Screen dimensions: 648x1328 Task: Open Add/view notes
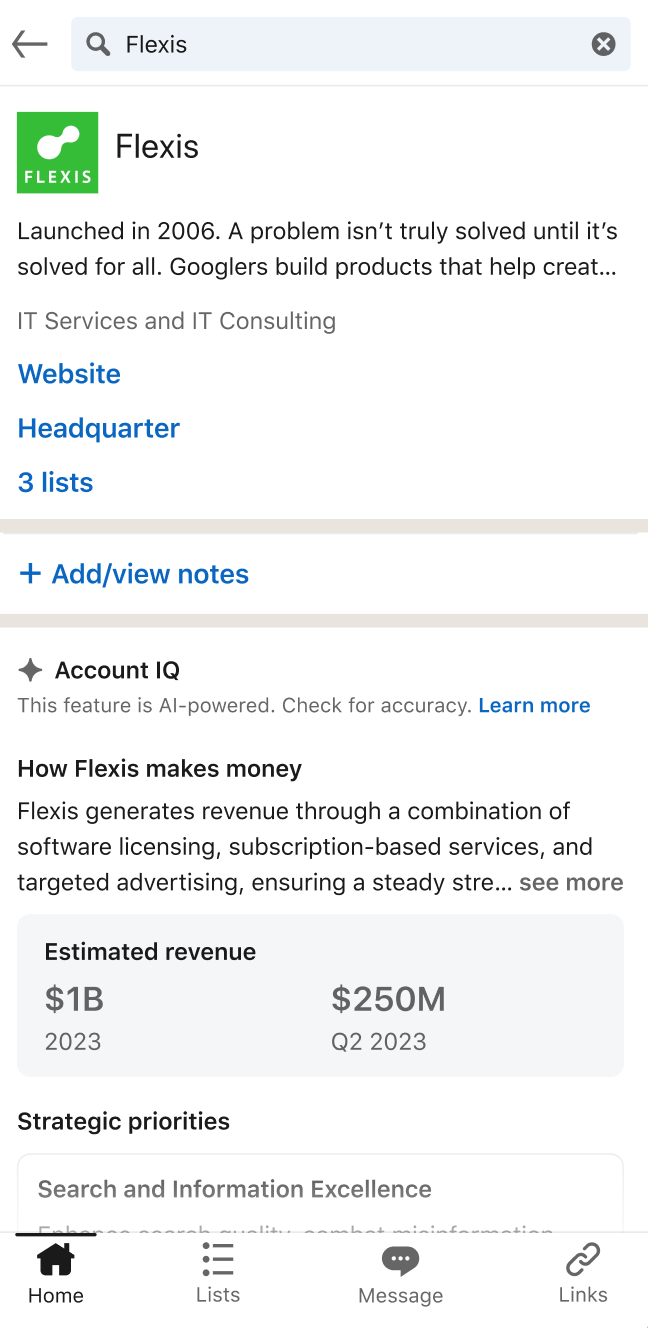[135, 574]
